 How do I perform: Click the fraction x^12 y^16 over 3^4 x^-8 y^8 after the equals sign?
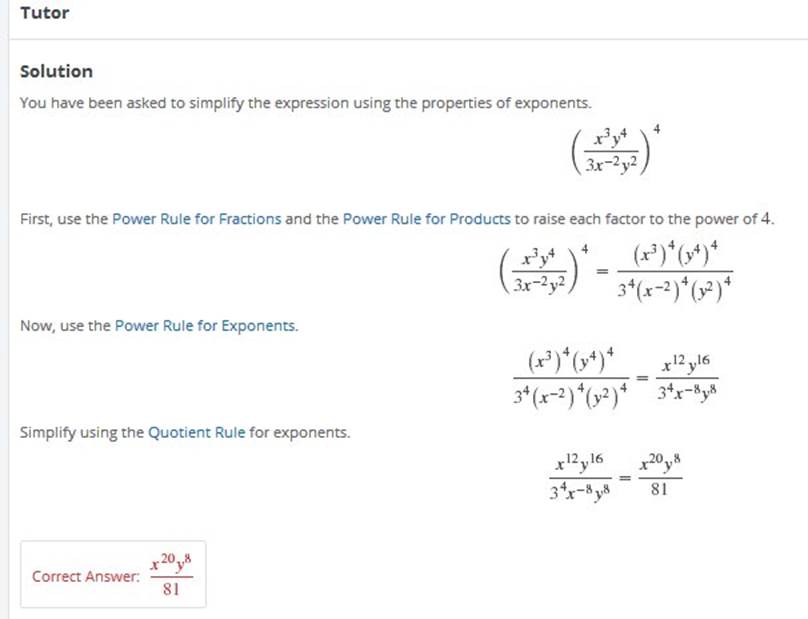[687, 377]
